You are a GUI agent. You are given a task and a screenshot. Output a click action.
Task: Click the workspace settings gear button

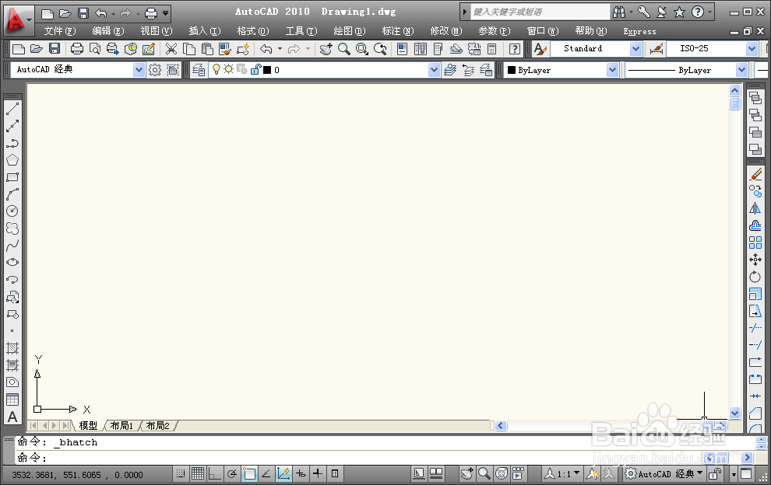point(155,70)
